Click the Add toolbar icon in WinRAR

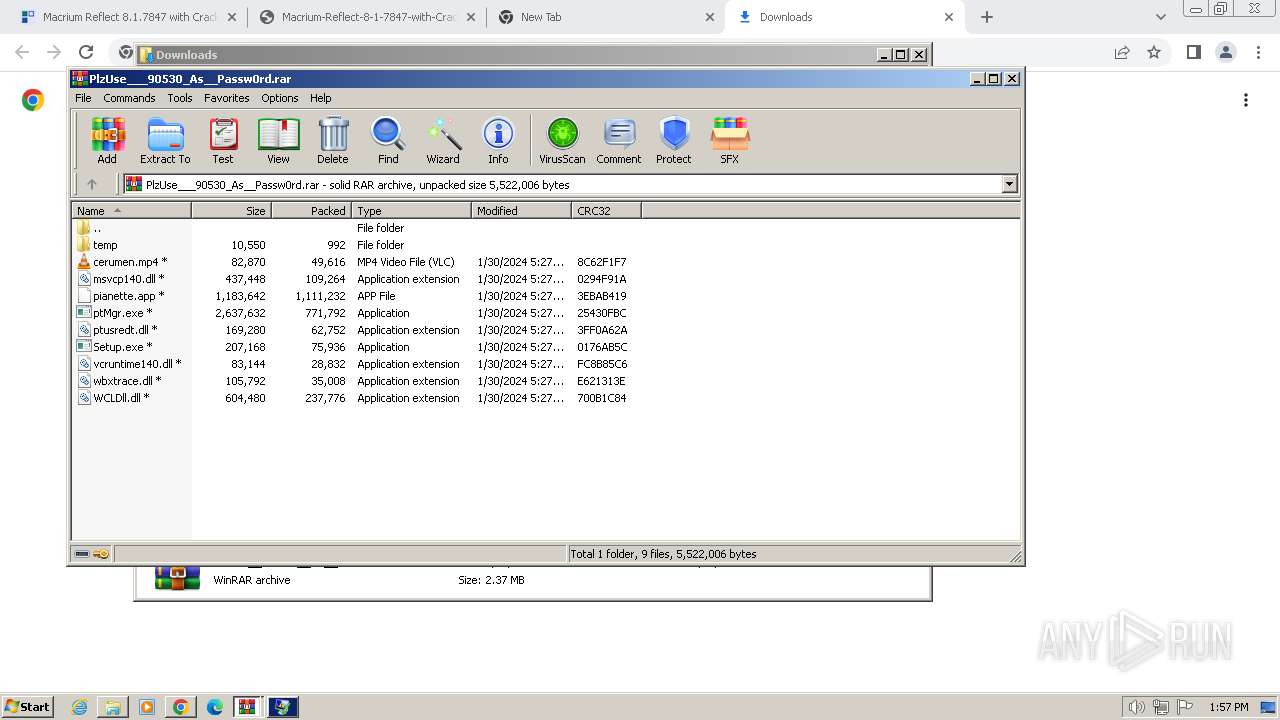point(107,140)
